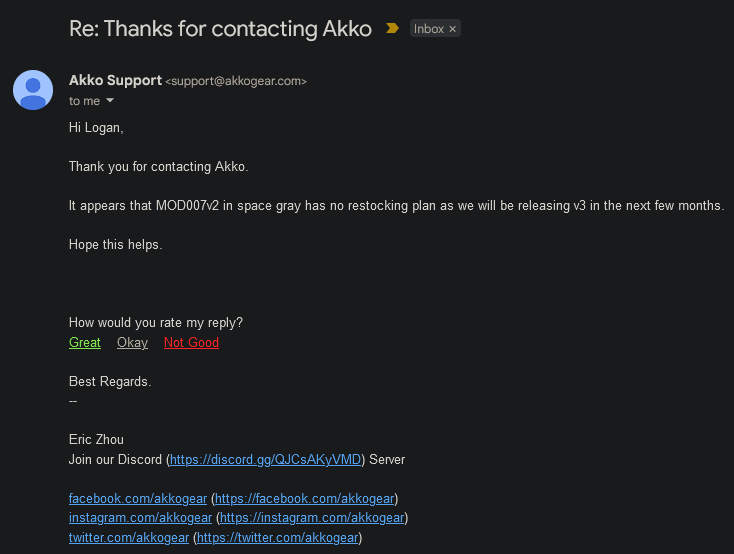This screenshot has height=554, width=734.
Task: Click the Akko Support sender name
Action: click(x=115, y=80)
